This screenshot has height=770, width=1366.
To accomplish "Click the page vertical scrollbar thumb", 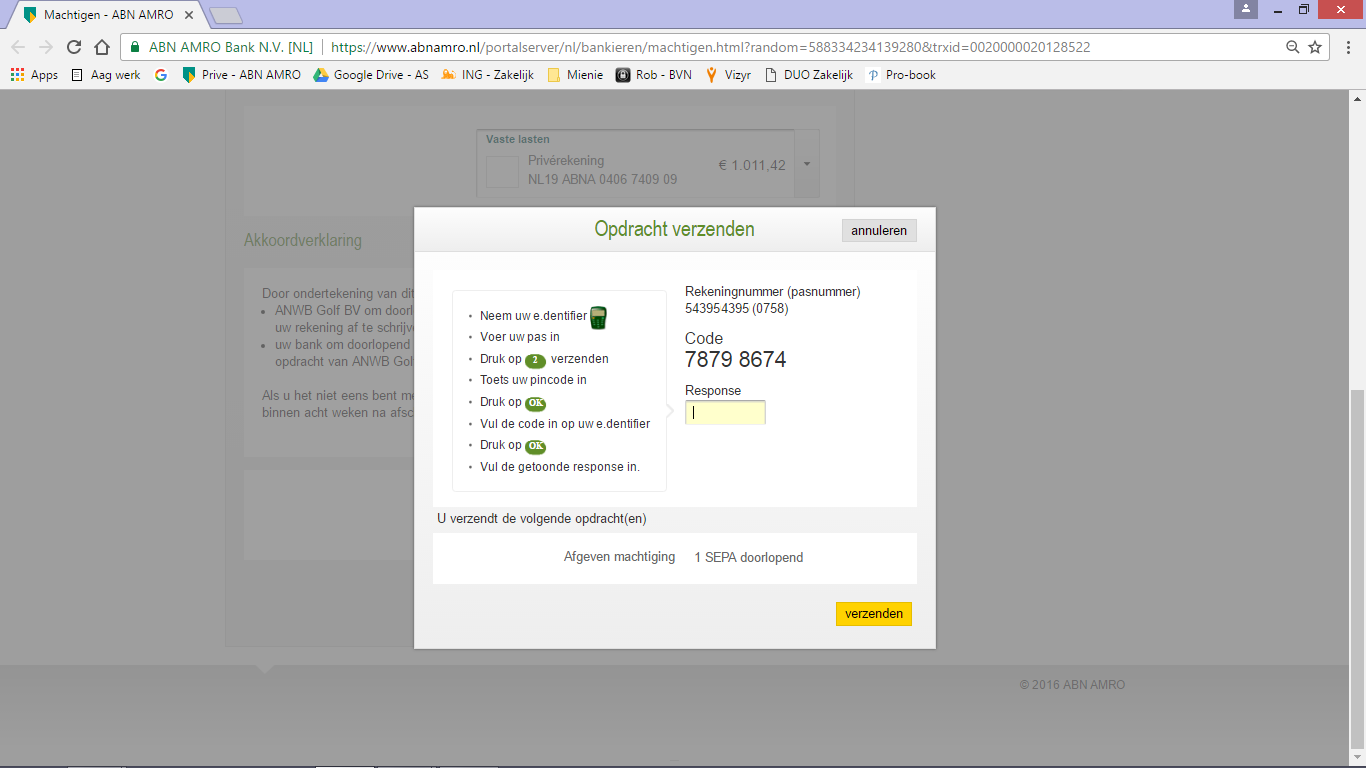I will pos(1357,567).
